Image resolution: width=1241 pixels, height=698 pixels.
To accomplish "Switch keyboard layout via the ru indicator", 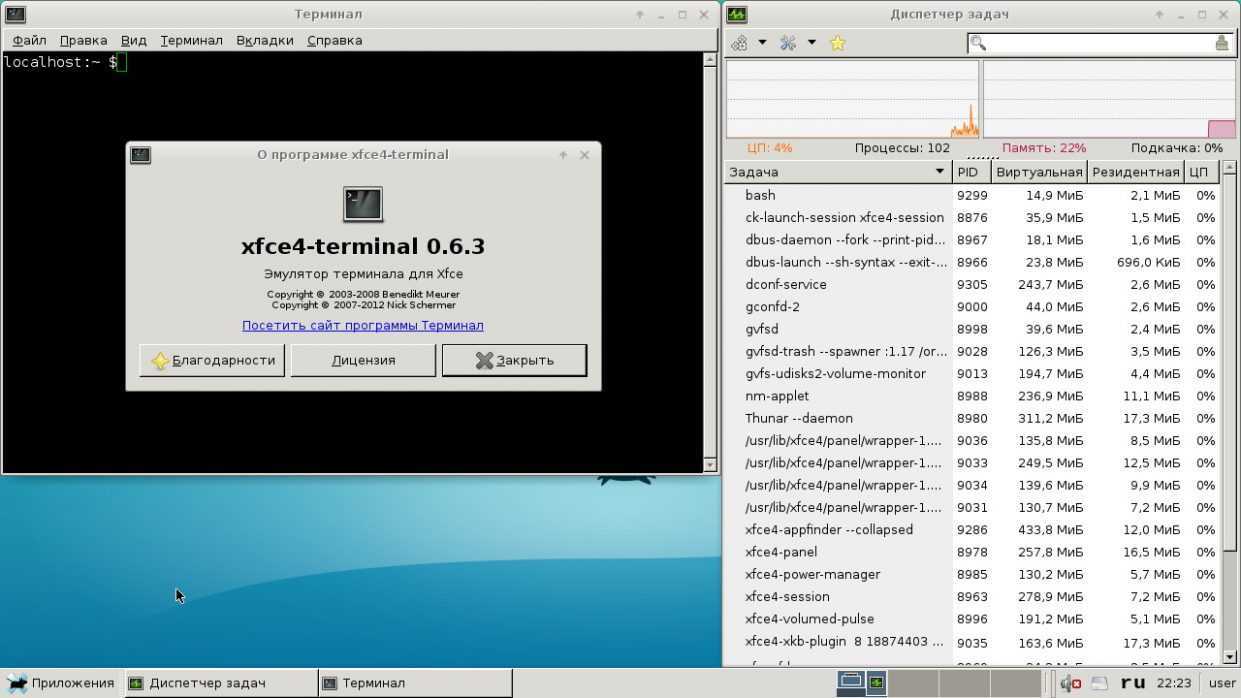I will tap(1133, 683).
